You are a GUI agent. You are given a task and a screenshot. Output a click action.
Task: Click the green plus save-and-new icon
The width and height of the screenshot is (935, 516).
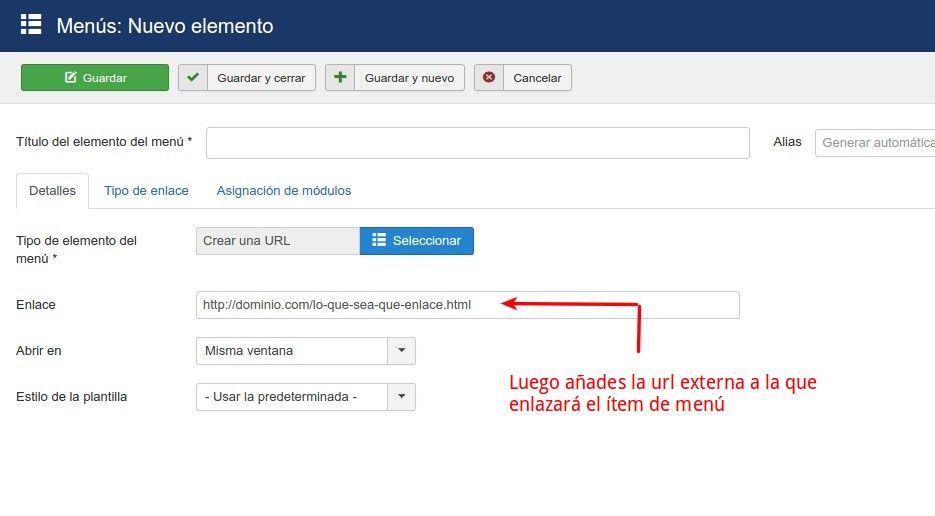[340, 78]
